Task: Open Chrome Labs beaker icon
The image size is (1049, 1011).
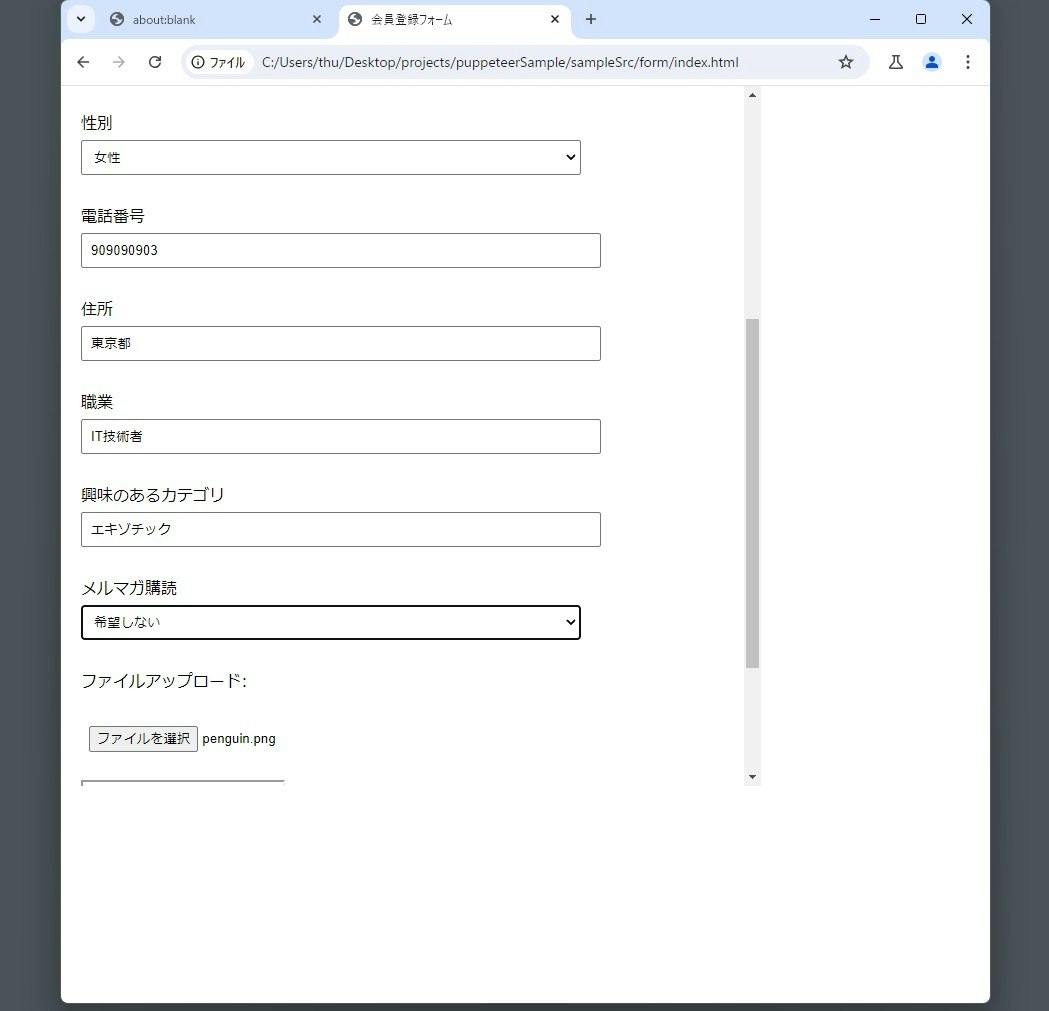Action: click(895, 62)
